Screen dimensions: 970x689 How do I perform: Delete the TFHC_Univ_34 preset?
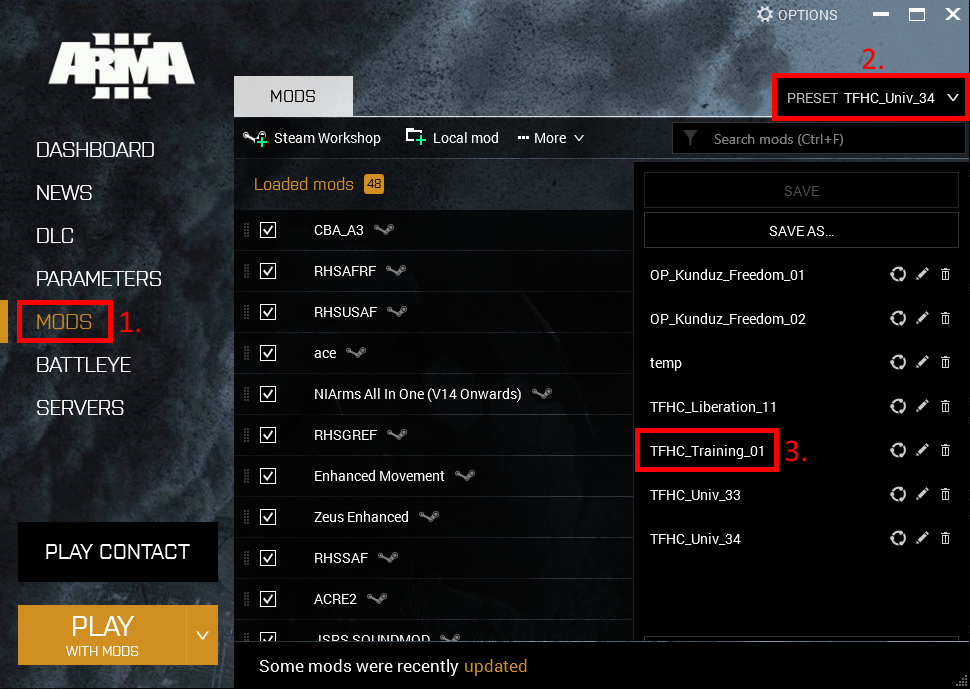(945, 538)
